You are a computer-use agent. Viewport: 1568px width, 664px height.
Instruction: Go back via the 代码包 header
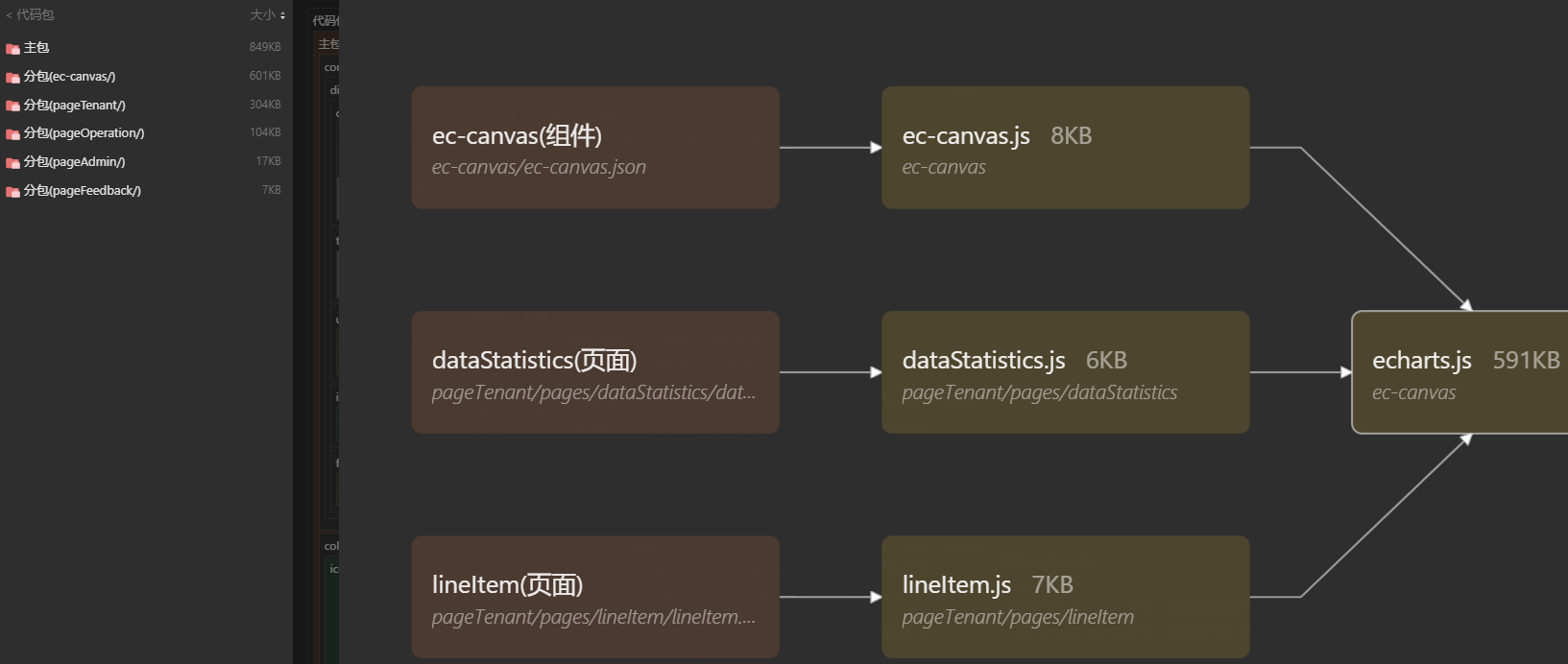click(30, 15)
